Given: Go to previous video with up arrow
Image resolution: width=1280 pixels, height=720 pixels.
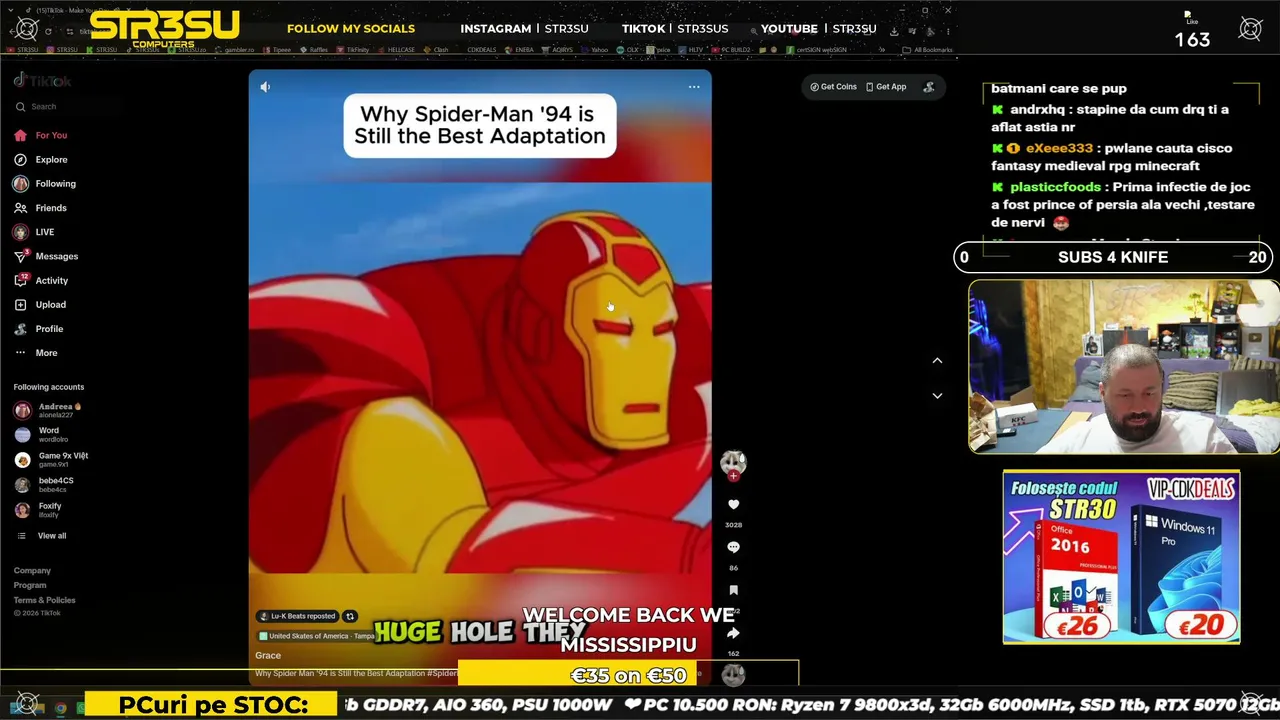Looking at the screenshot, I should point(937,360).
